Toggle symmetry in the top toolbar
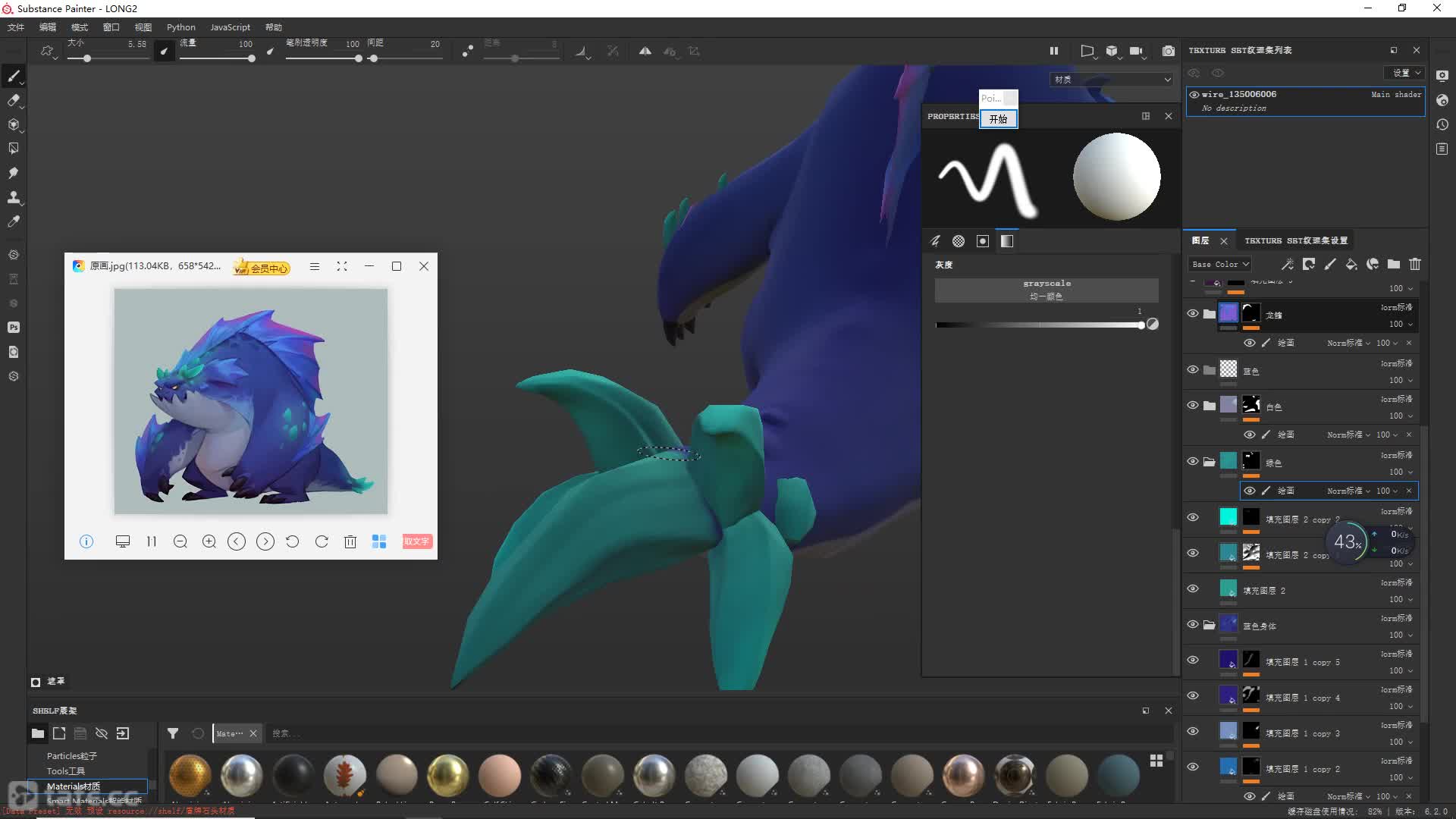 coord(645,51)
